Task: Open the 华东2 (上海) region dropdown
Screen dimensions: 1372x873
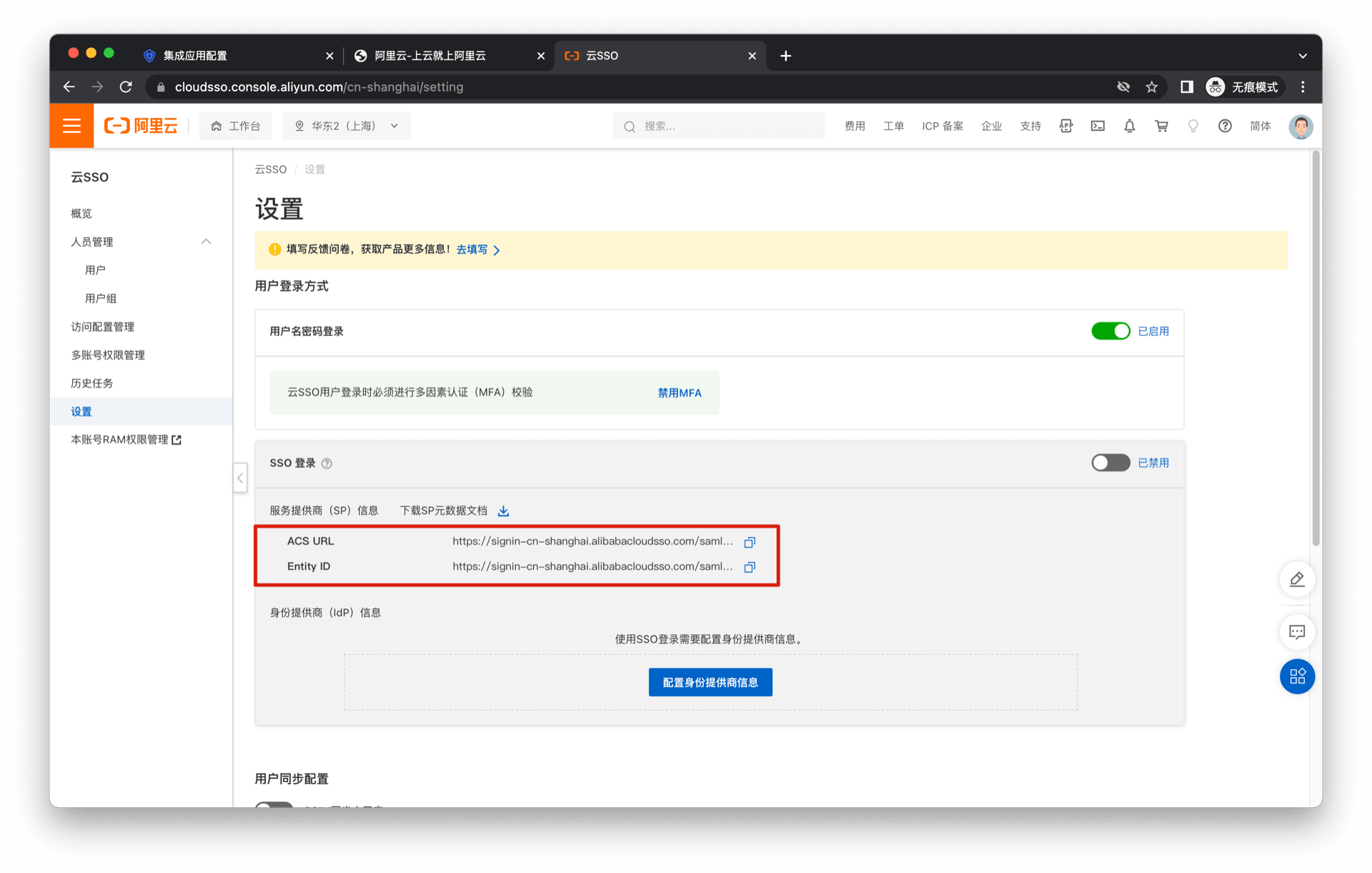Action: (347, 127)
